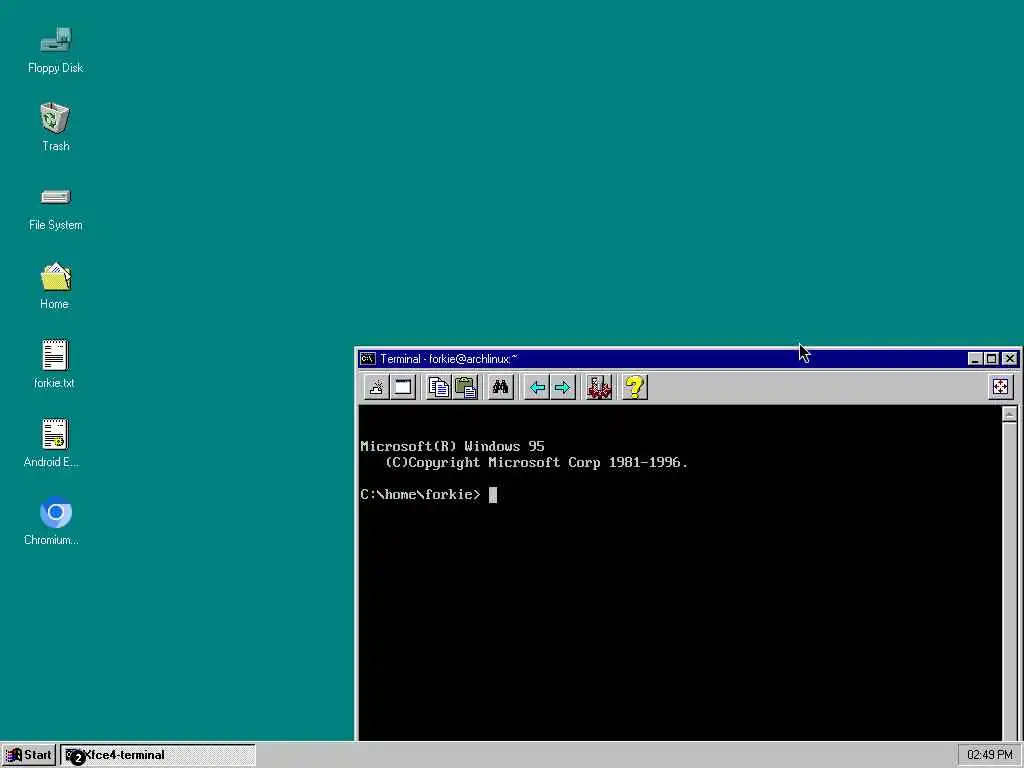The height and width of the screenshot is (768, 1024).
Task: Open a new terminal window via toolbar
Action: [x=403, y=387]
